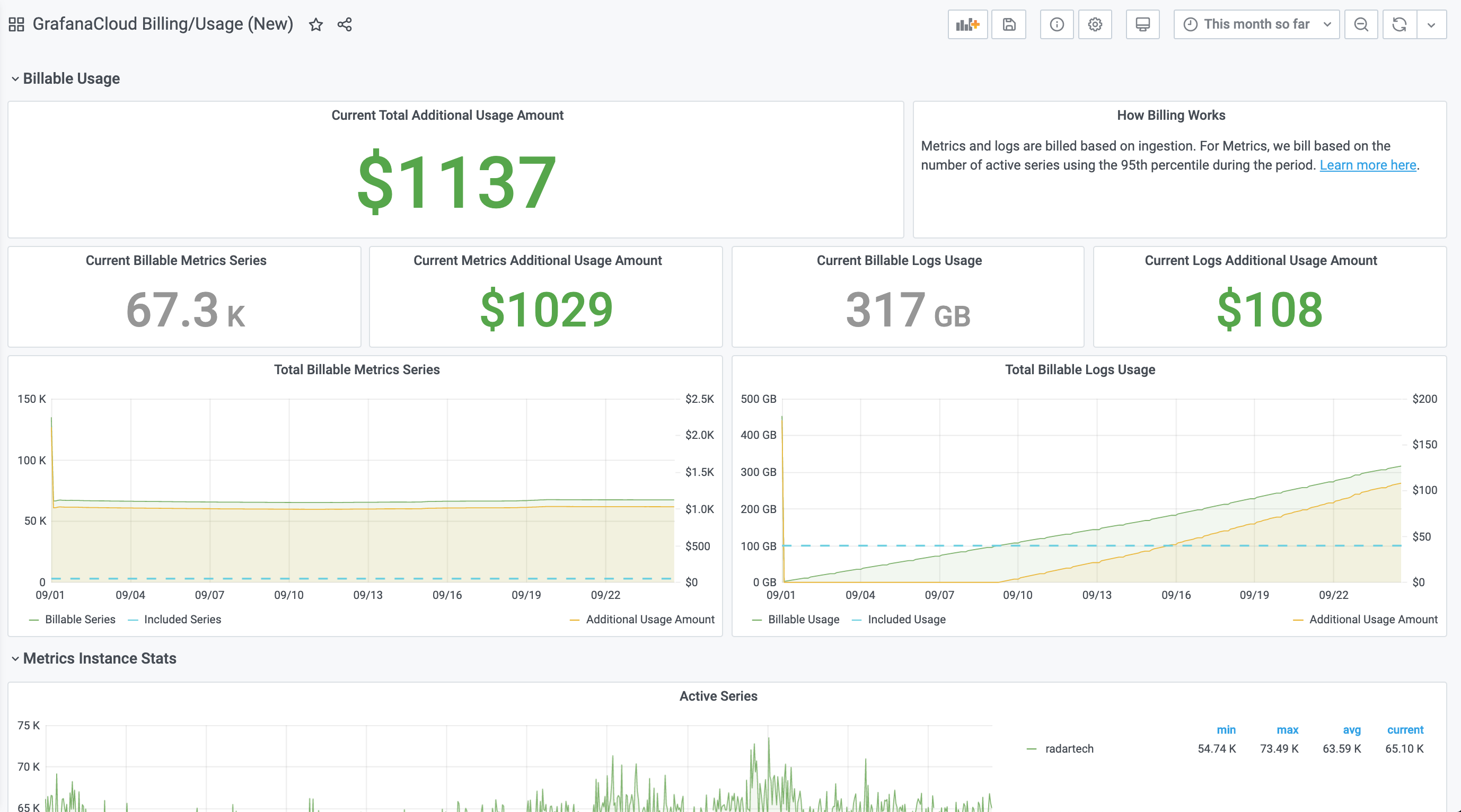The image size is (1461, 812).
Task: Toggle Included Series legend entry
Action: [182, 620]
